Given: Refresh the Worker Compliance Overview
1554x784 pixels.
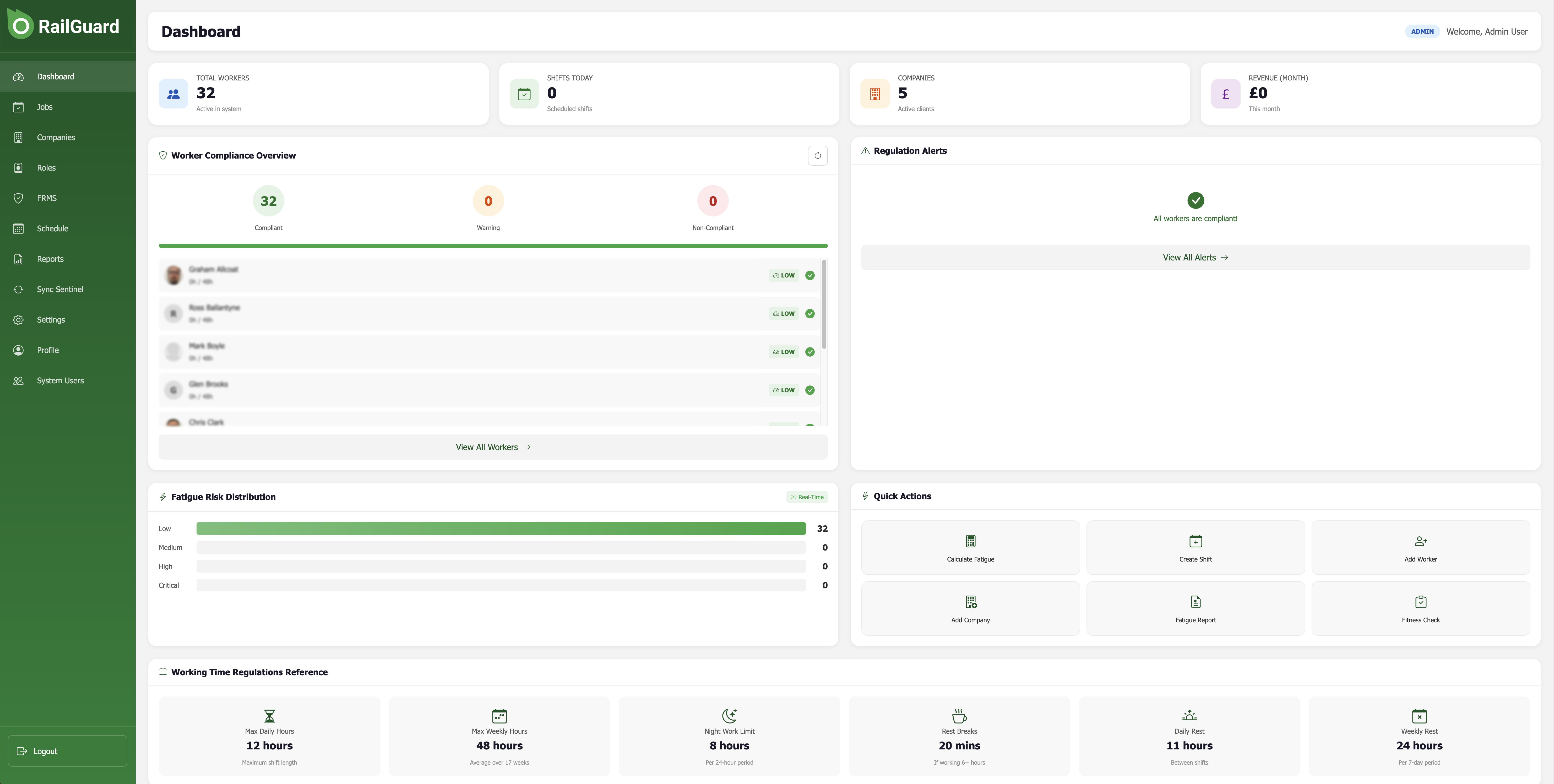Looking at the screenshot, I should coord(818,156).
